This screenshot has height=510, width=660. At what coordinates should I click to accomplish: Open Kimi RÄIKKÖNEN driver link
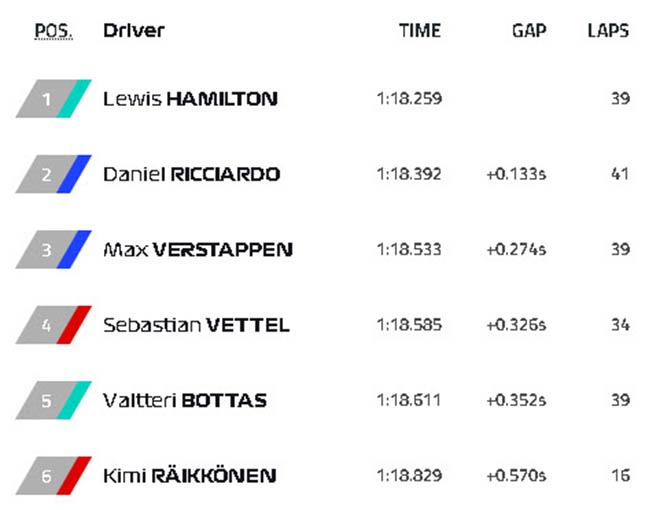click(x=190, y=475)
